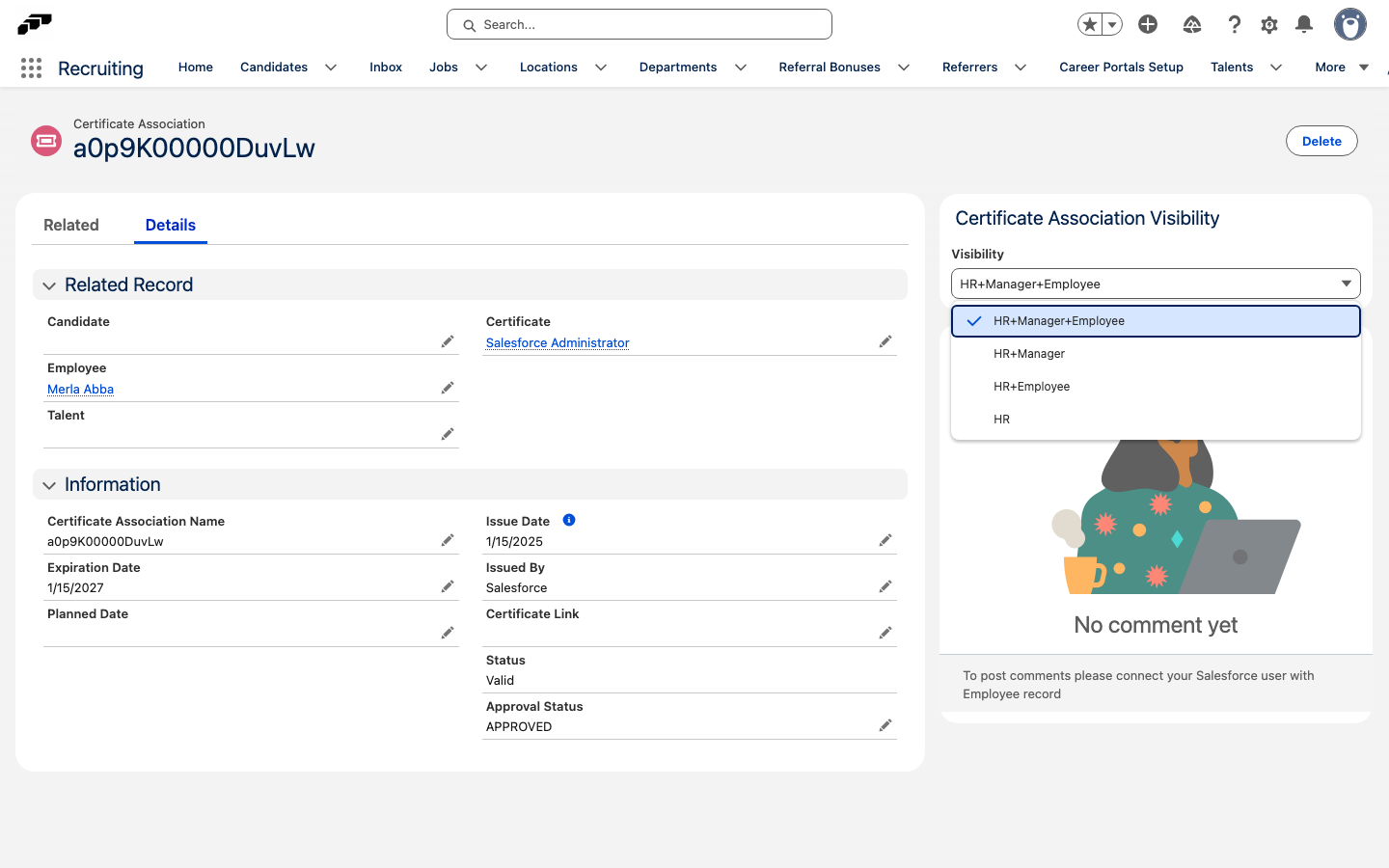Expand the Candidates nav dropdown chevron
This screenshot has width=1389, height=868.
(331, 68)
